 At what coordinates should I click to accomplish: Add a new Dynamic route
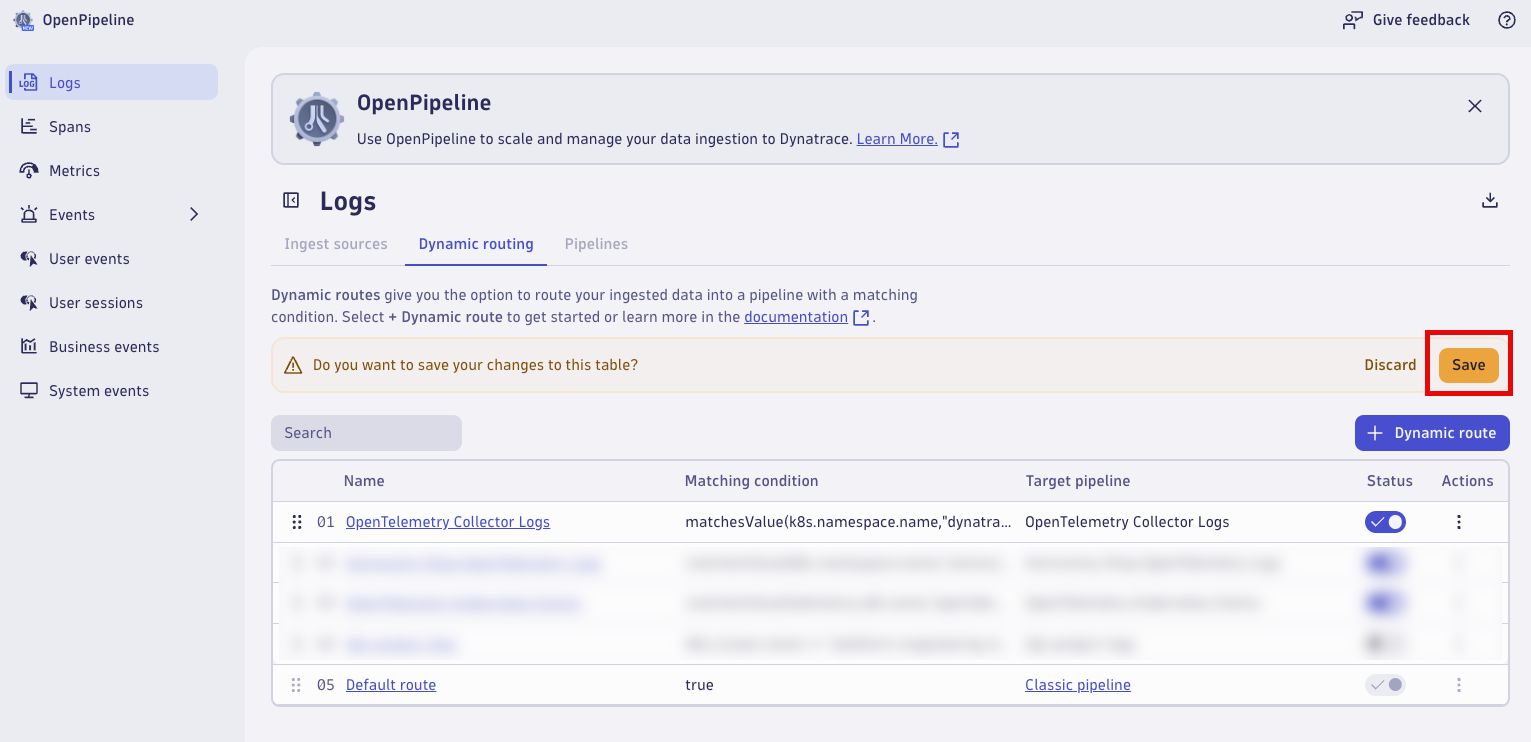point(1432,433)
